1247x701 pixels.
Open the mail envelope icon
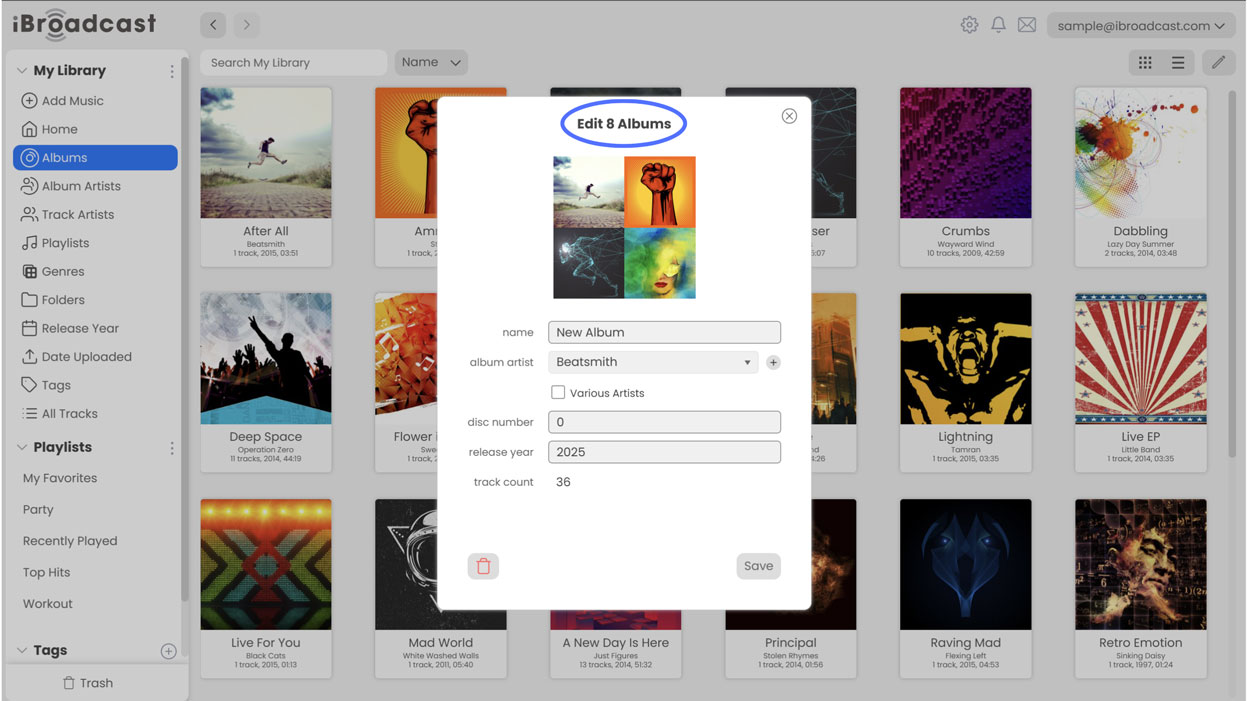[1027, 25]
